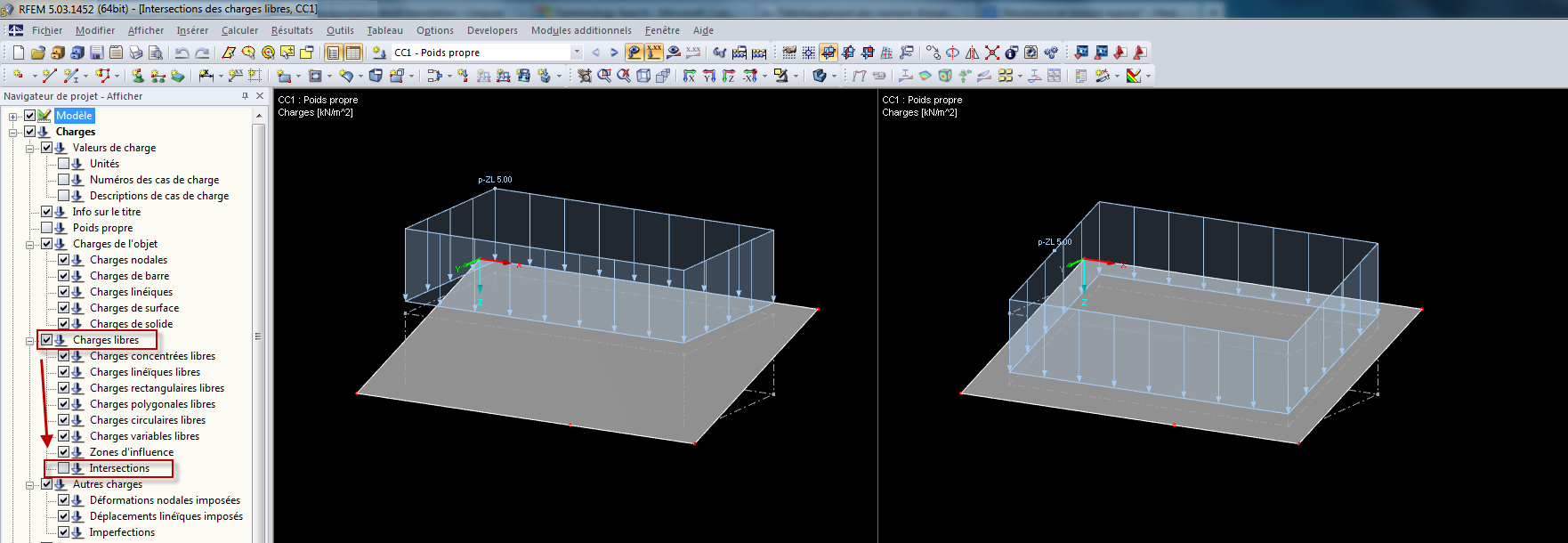Open the Fichier menu
Viewport: 1568px width, 543px height.
47,30
